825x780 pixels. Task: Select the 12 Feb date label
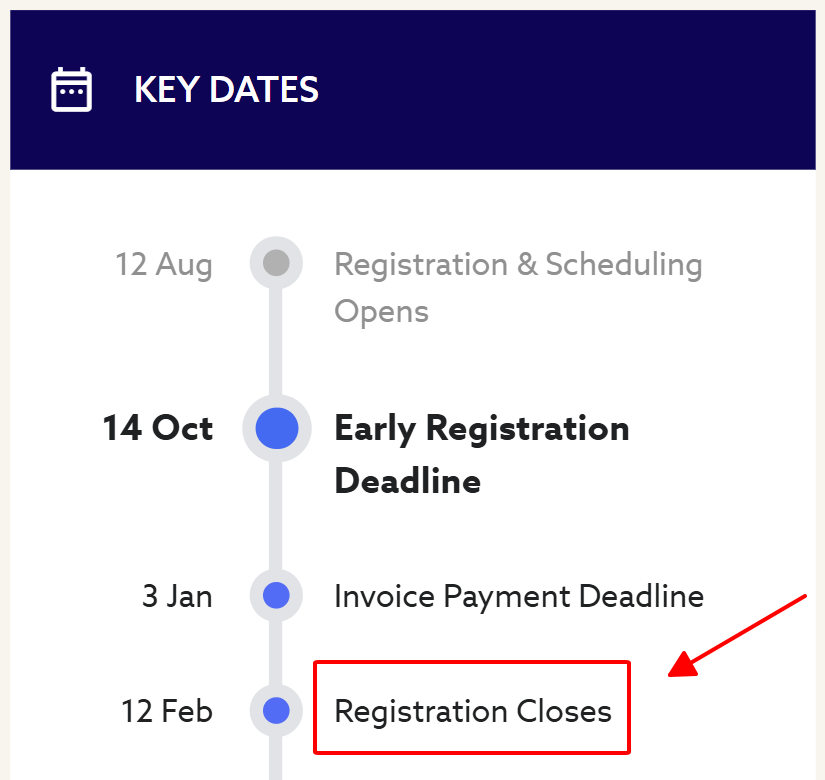click(x=167, y=712)
